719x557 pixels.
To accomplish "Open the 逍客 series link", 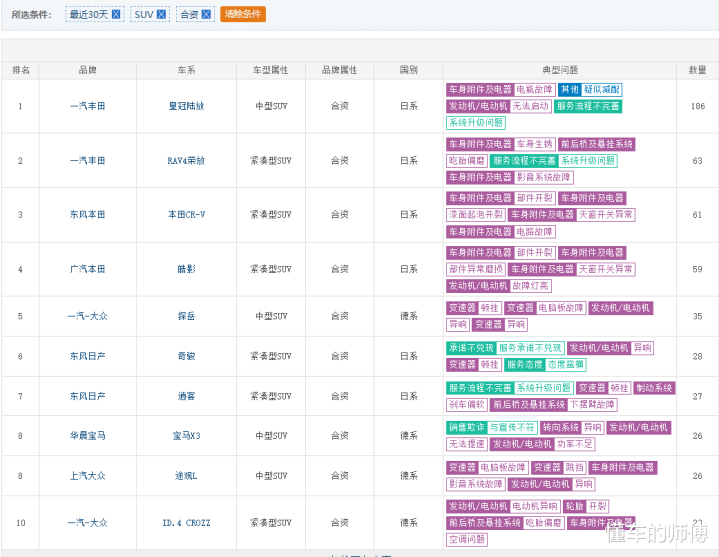I will pos(186,396).
